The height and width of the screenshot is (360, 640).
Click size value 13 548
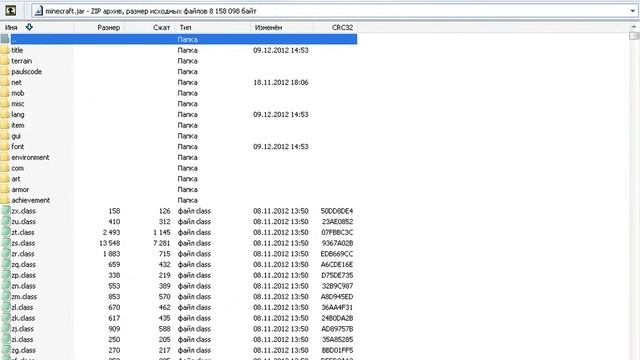(x=109, y=243)
